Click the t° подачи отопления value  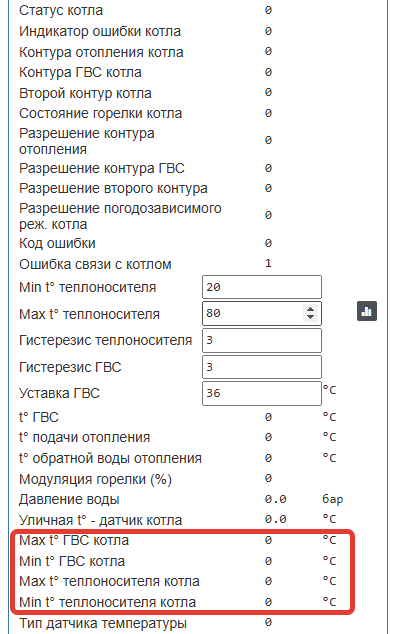pos(268,437)
